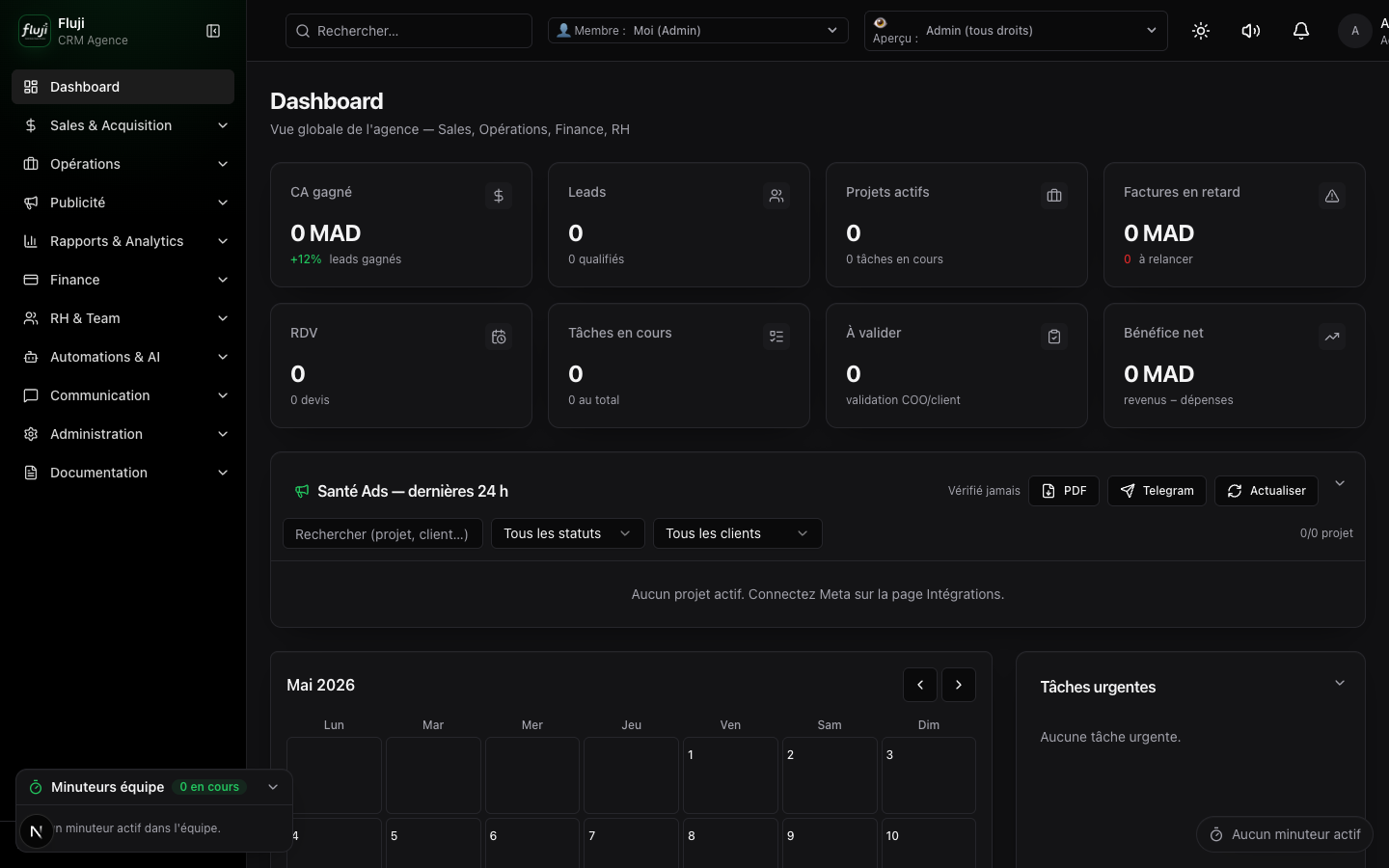Click stopwatch icon in Minuteurs équipe

point(36,787)
